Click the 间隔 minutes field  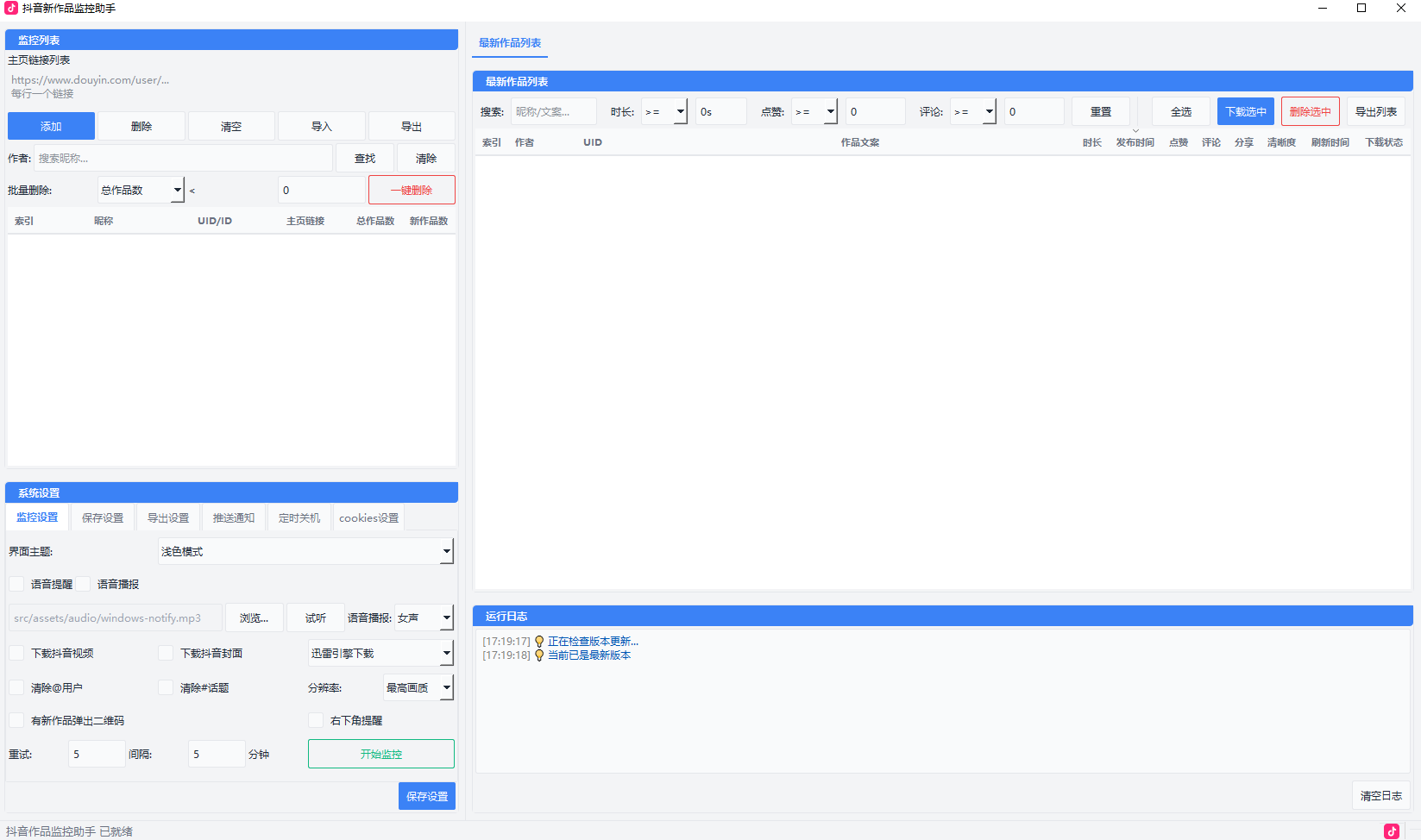[217, 754]
